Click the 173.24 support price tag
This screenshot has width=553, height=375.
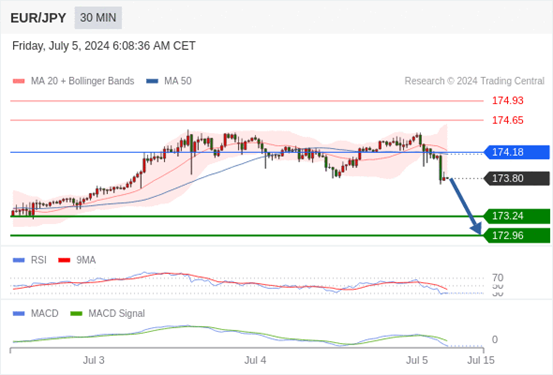516,216
